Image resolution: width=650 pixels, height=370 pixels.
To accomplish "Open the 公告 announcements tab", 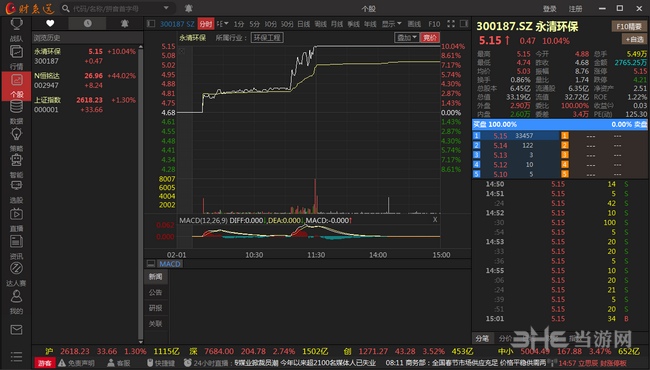I will [x=155, y=292].
